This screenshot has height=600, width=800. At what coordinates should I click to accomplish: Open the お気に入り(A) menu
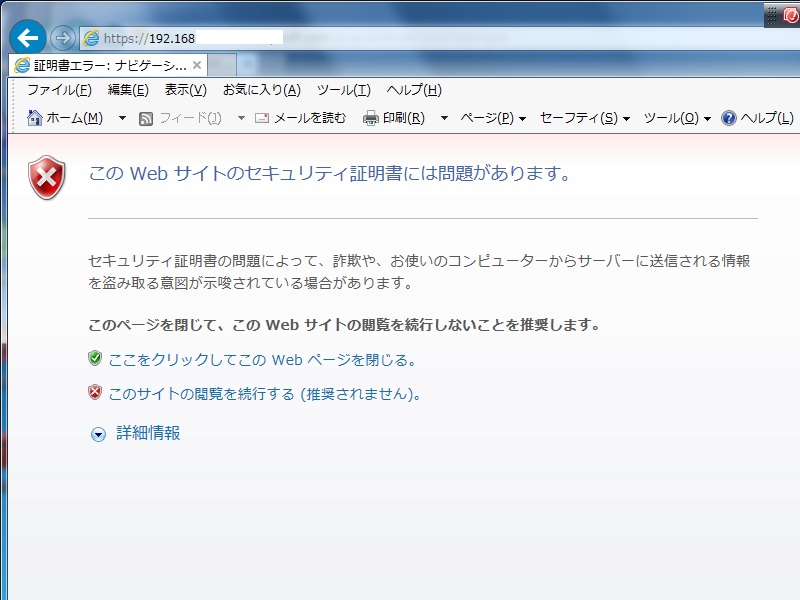pyautogui.click(x=262, y=90)
